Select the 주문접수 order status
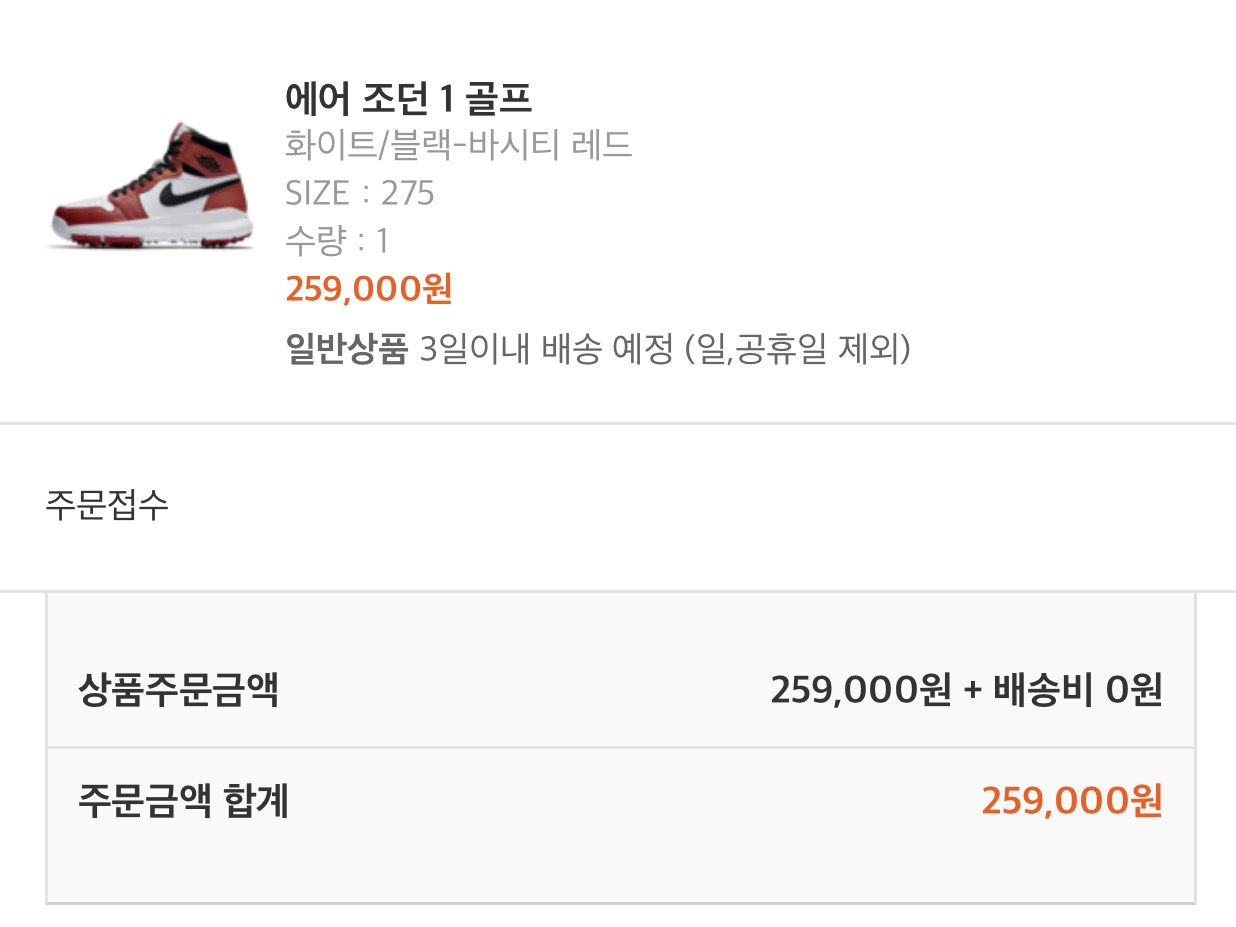Screen dimensions: 1236x927 [x=107, y=505]
